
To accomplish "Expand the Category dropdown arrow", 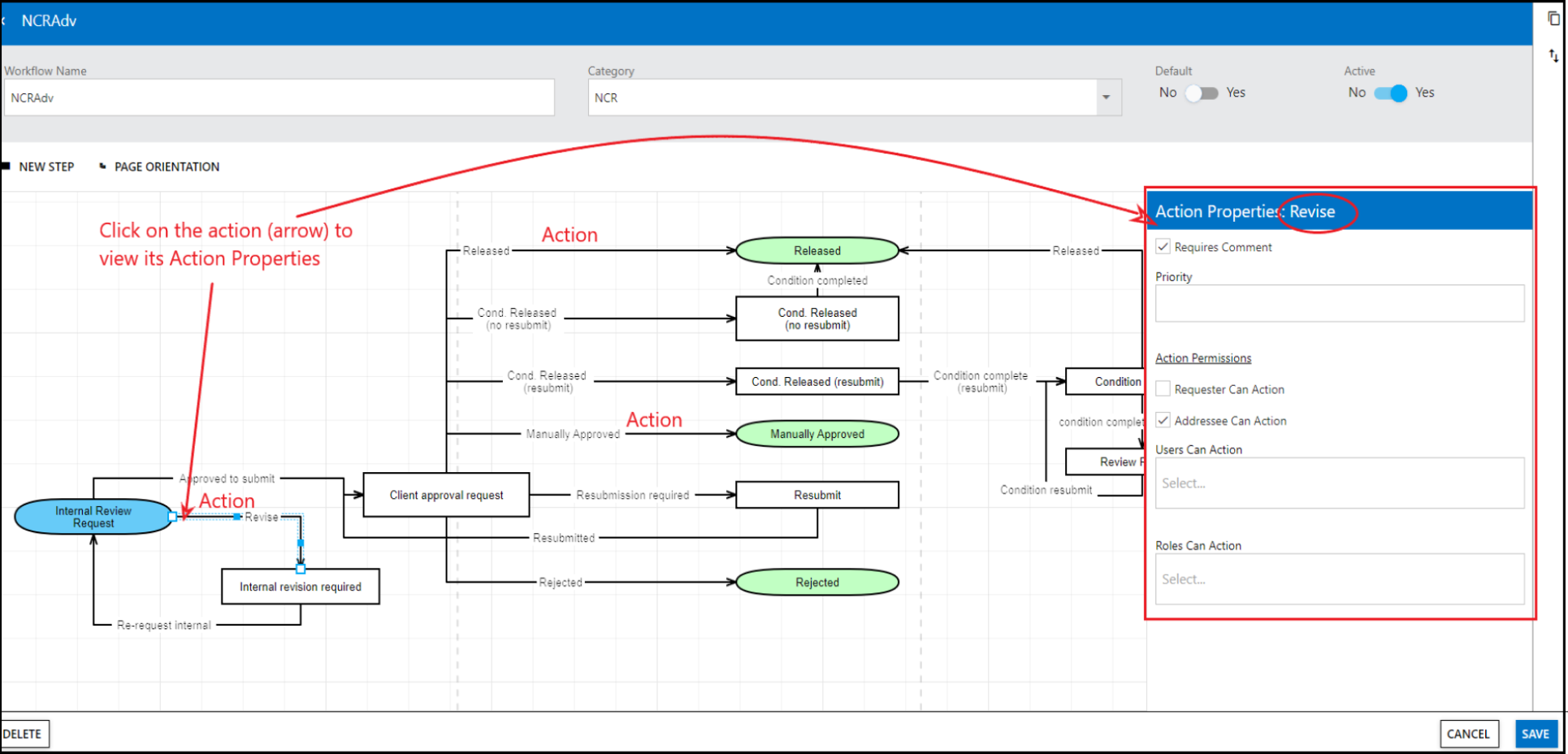I will 1106,97.
